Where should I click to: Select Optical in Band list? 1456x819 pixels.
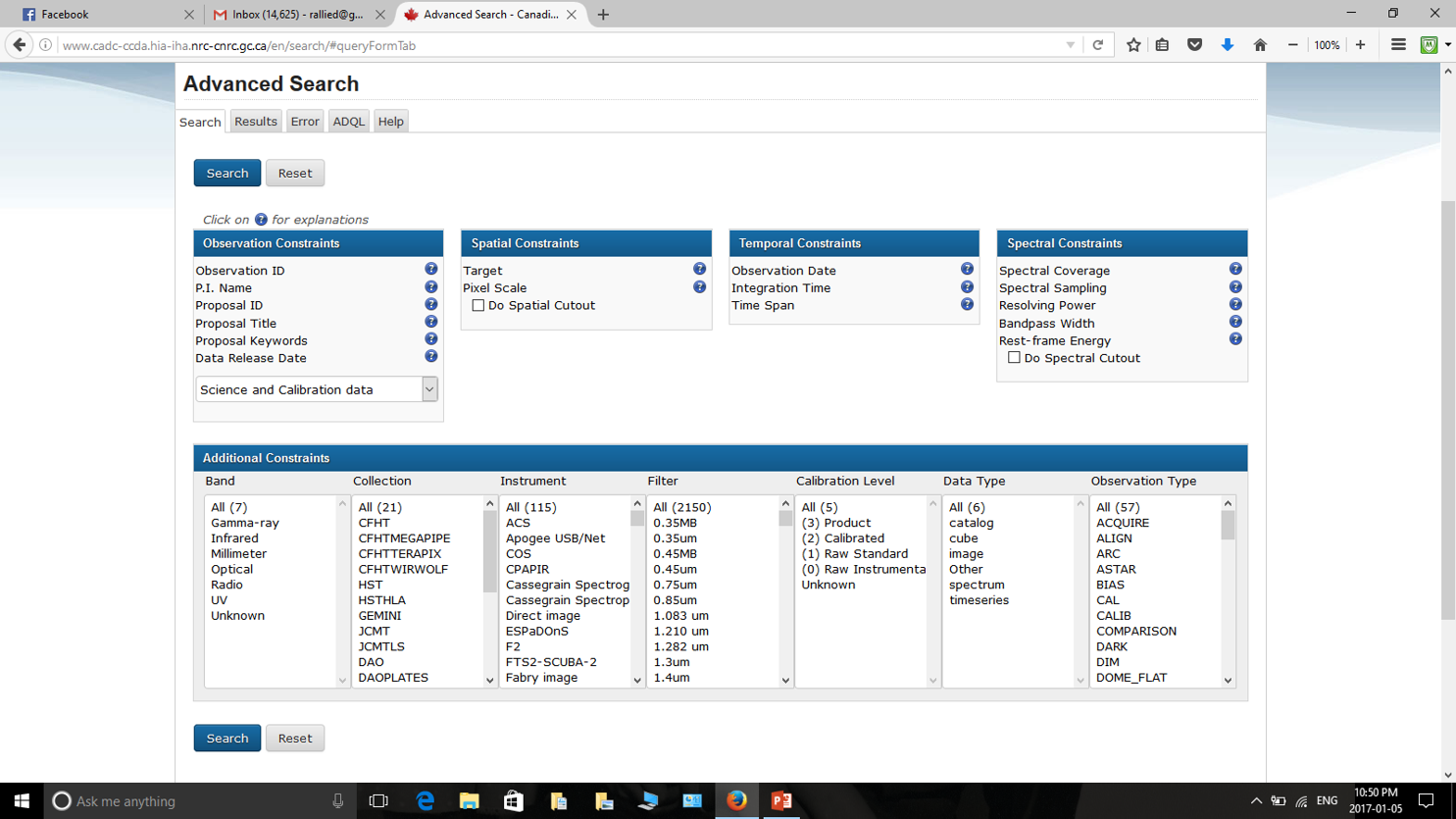(x=231, y=569)
